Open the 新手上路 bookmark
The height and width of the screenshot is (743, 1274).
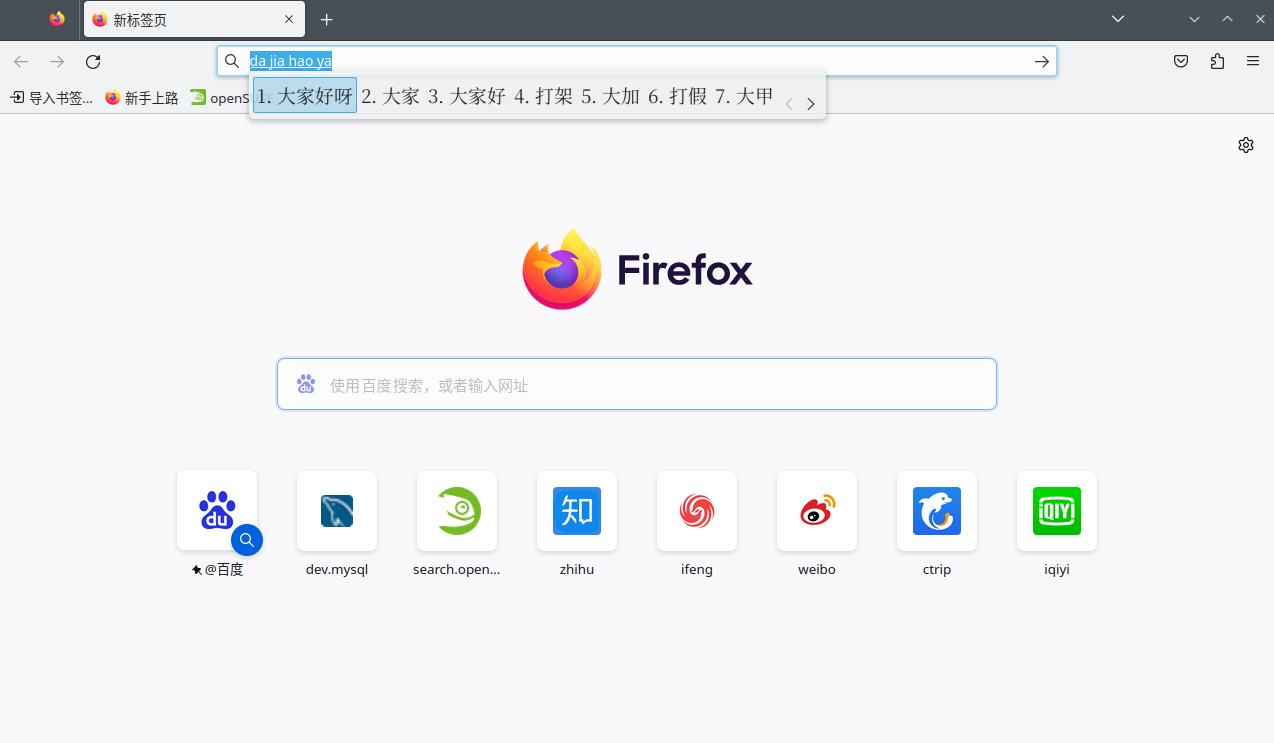tap(141, 98)
